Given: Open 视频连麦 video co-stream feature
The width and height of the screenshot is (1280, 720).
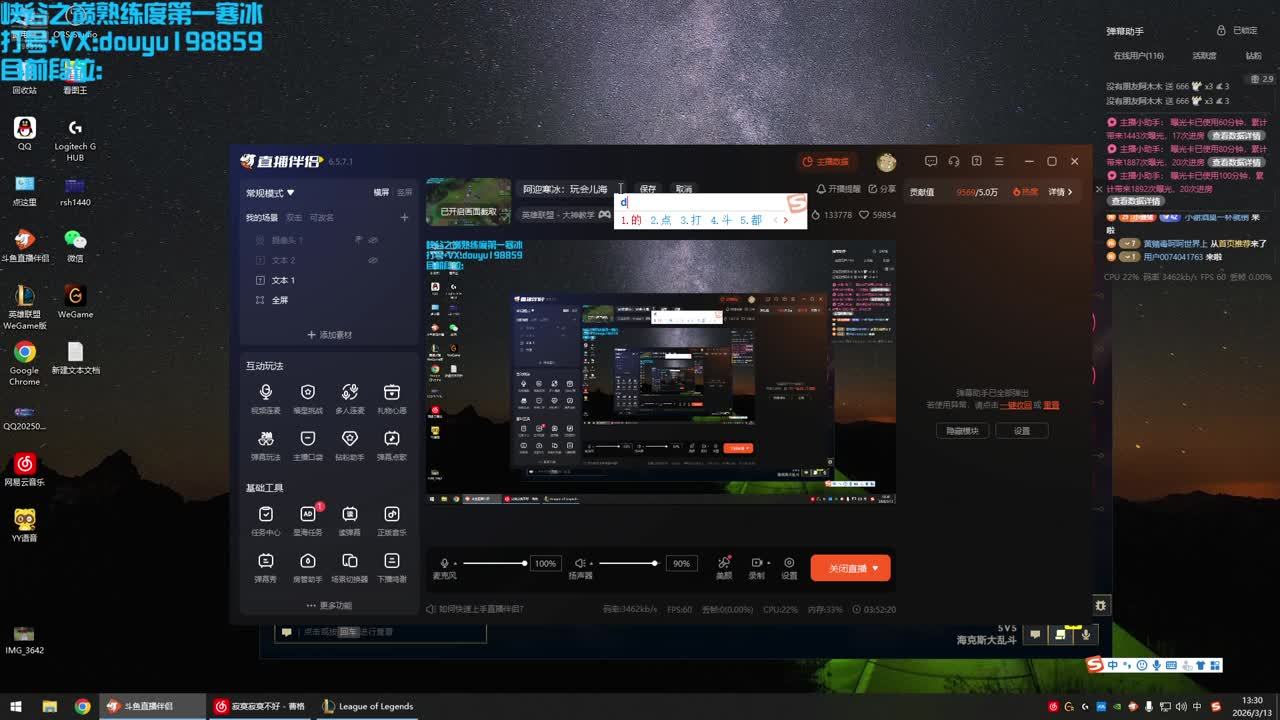Looking at the screenshot, I should pyautogui.click(x=265, y=397).
